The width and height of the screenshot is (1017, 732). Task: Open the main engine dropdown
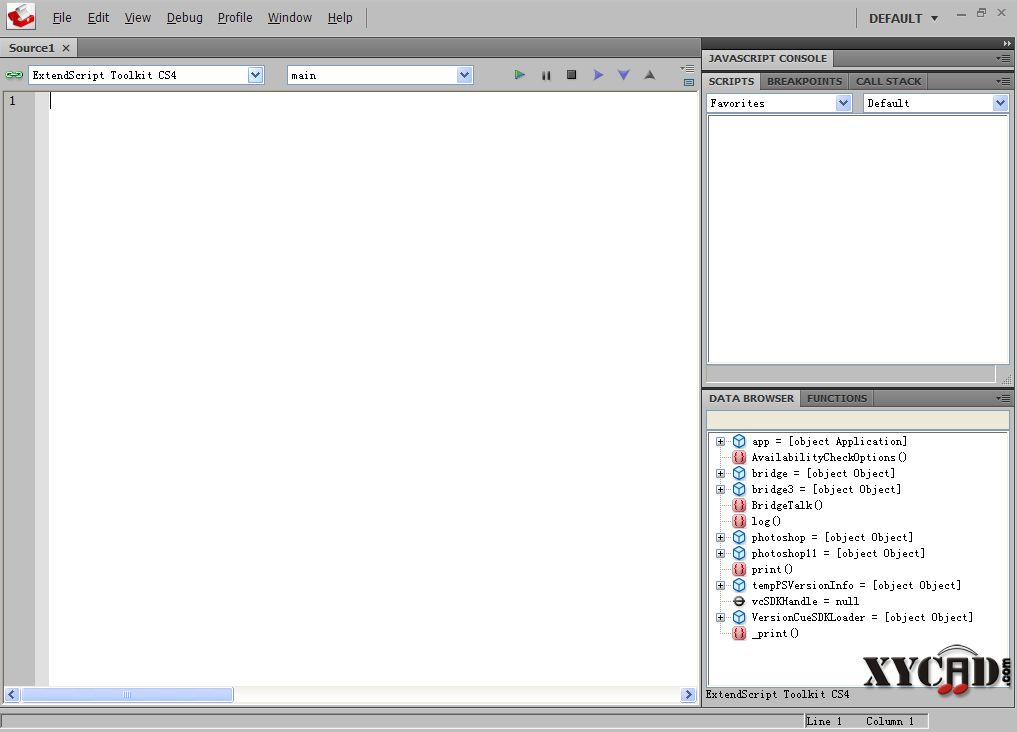(464, 75)
